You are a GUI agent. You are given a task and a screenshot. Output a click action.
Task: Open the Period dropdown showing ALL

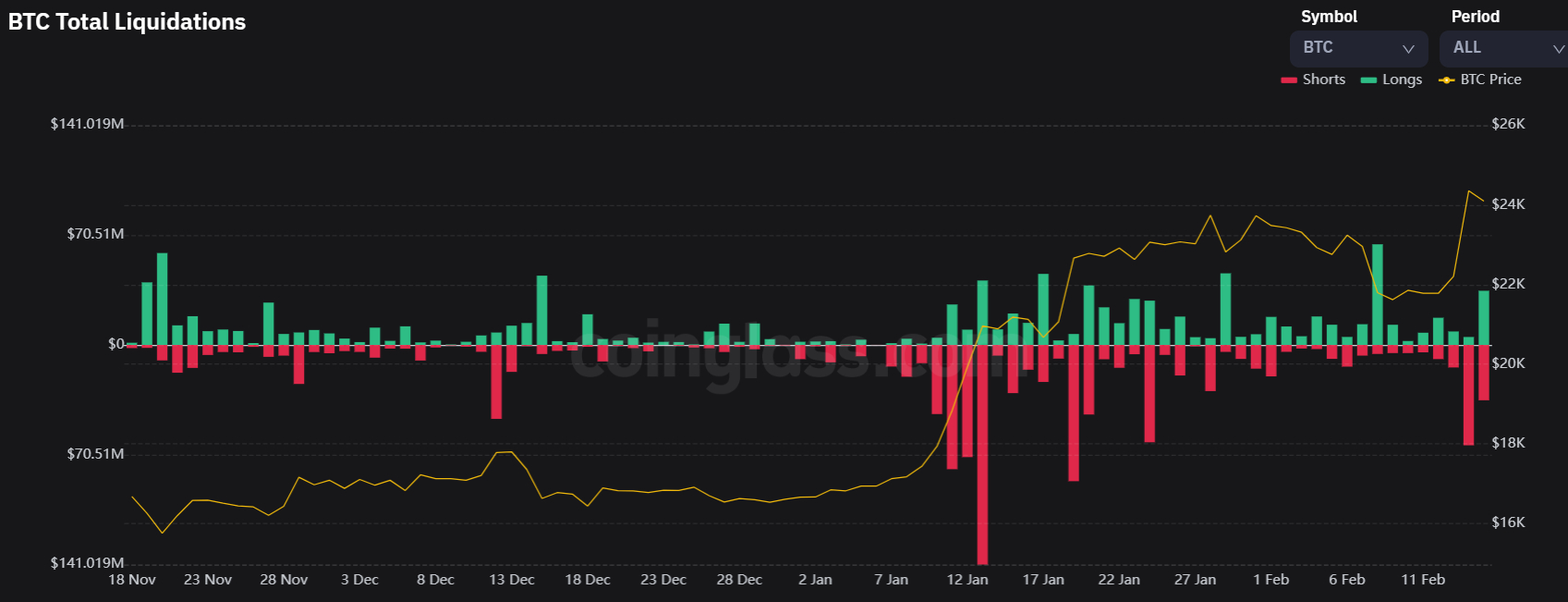pyautogui.click(x=1503, y=48)
